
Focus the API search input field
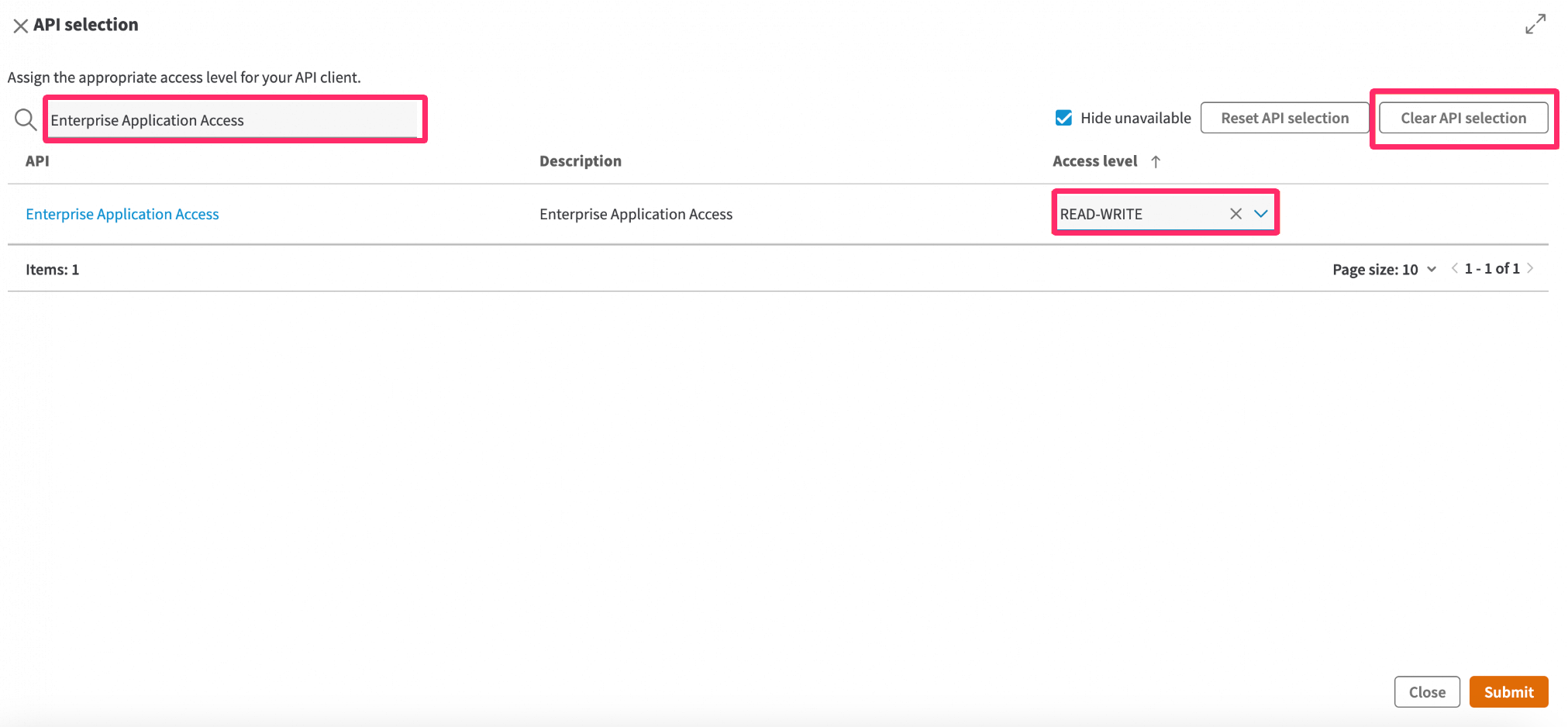point(233,119)
